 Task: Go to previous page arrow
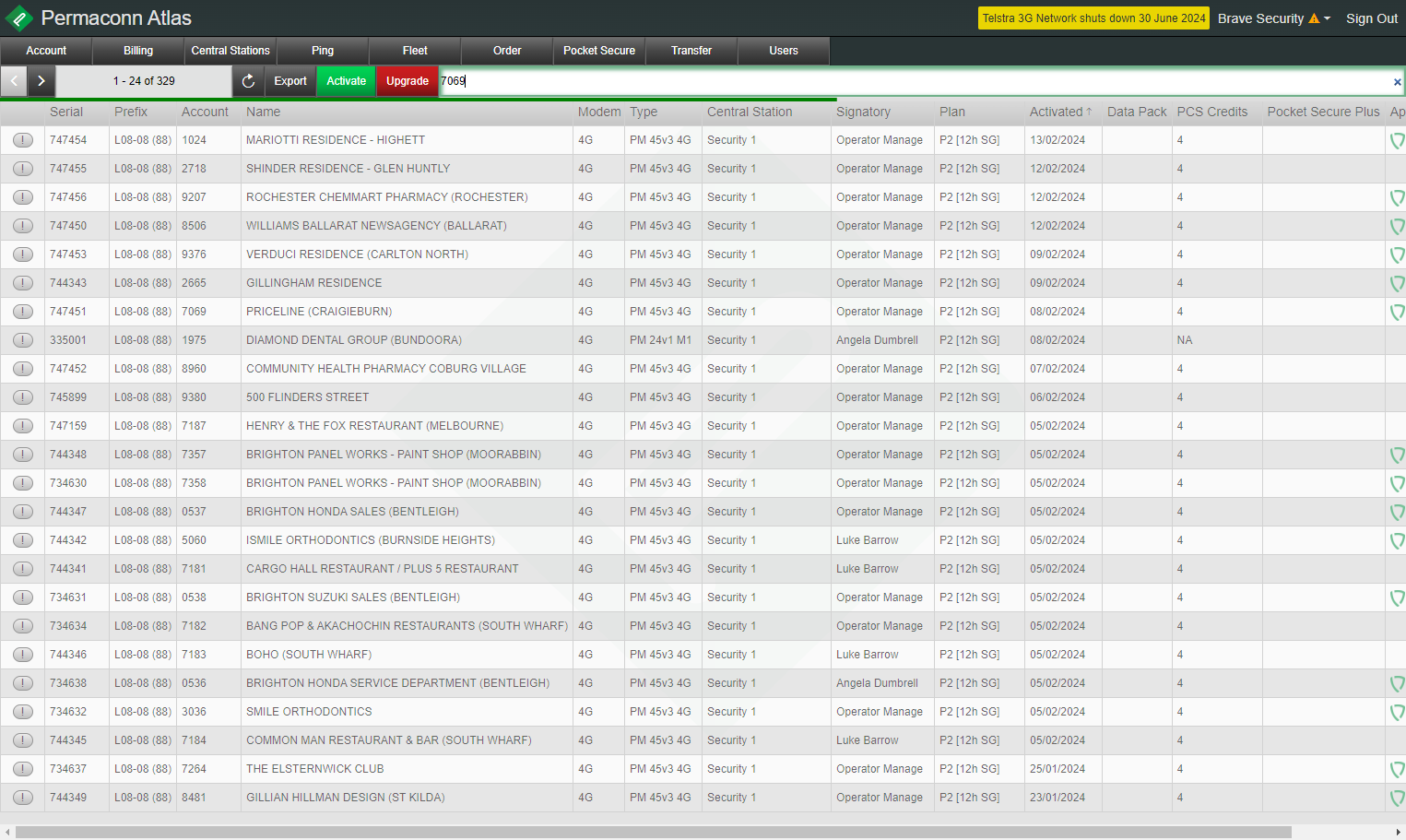14,81
